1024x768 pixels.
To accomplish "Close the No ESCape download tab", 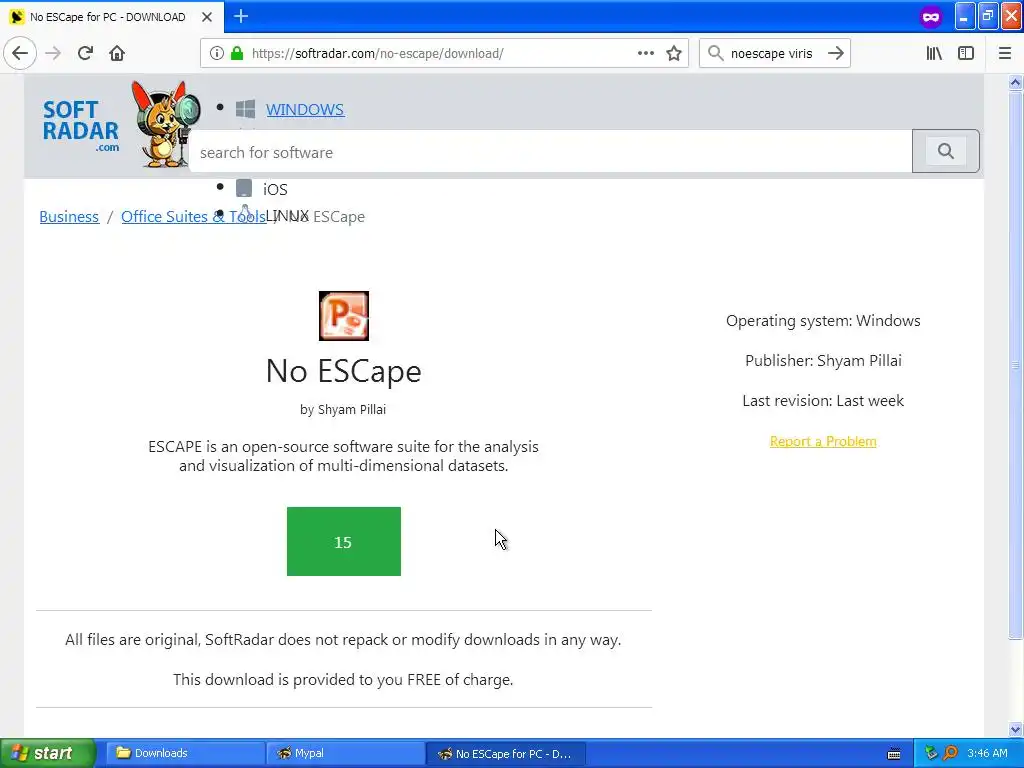I will [x=207, y=17].
